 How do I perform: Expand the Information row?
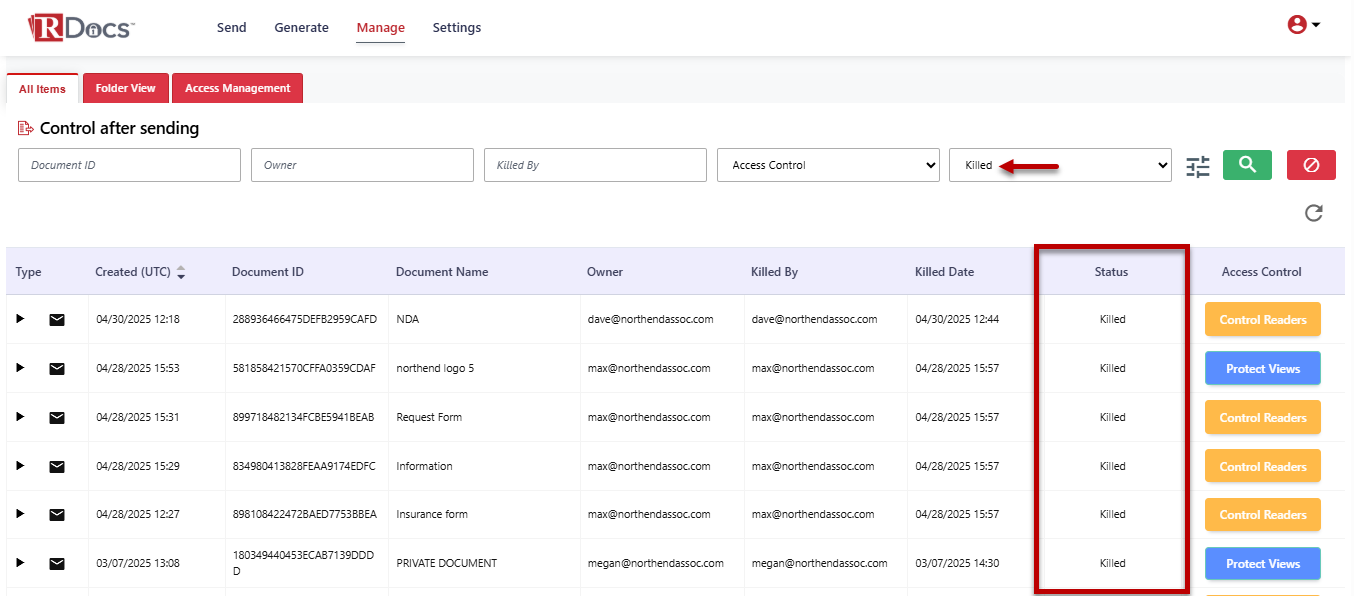[x=20, y=466]
